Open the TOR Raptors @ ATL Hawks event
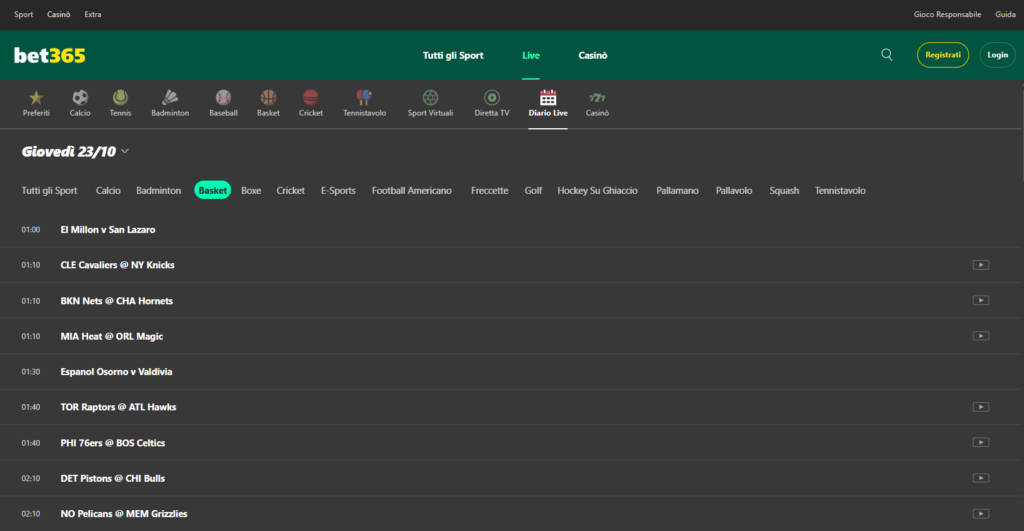 118,407
